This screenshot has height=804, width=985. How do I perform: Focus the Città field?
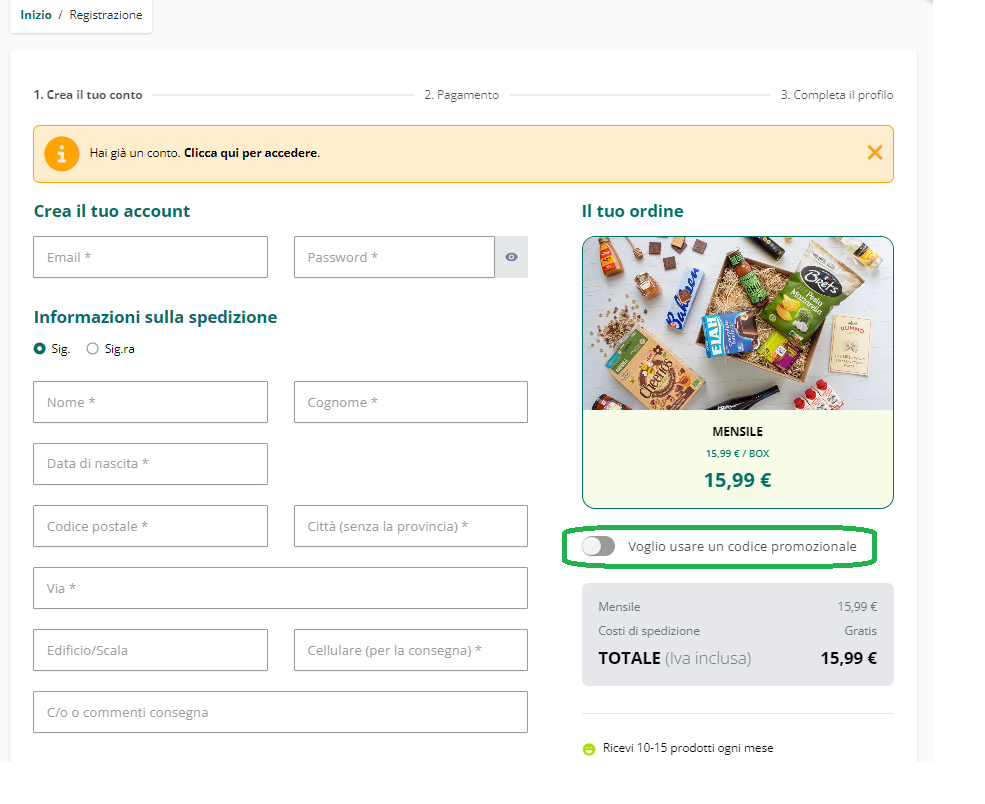pyautogui.click(x=411, y=526)
